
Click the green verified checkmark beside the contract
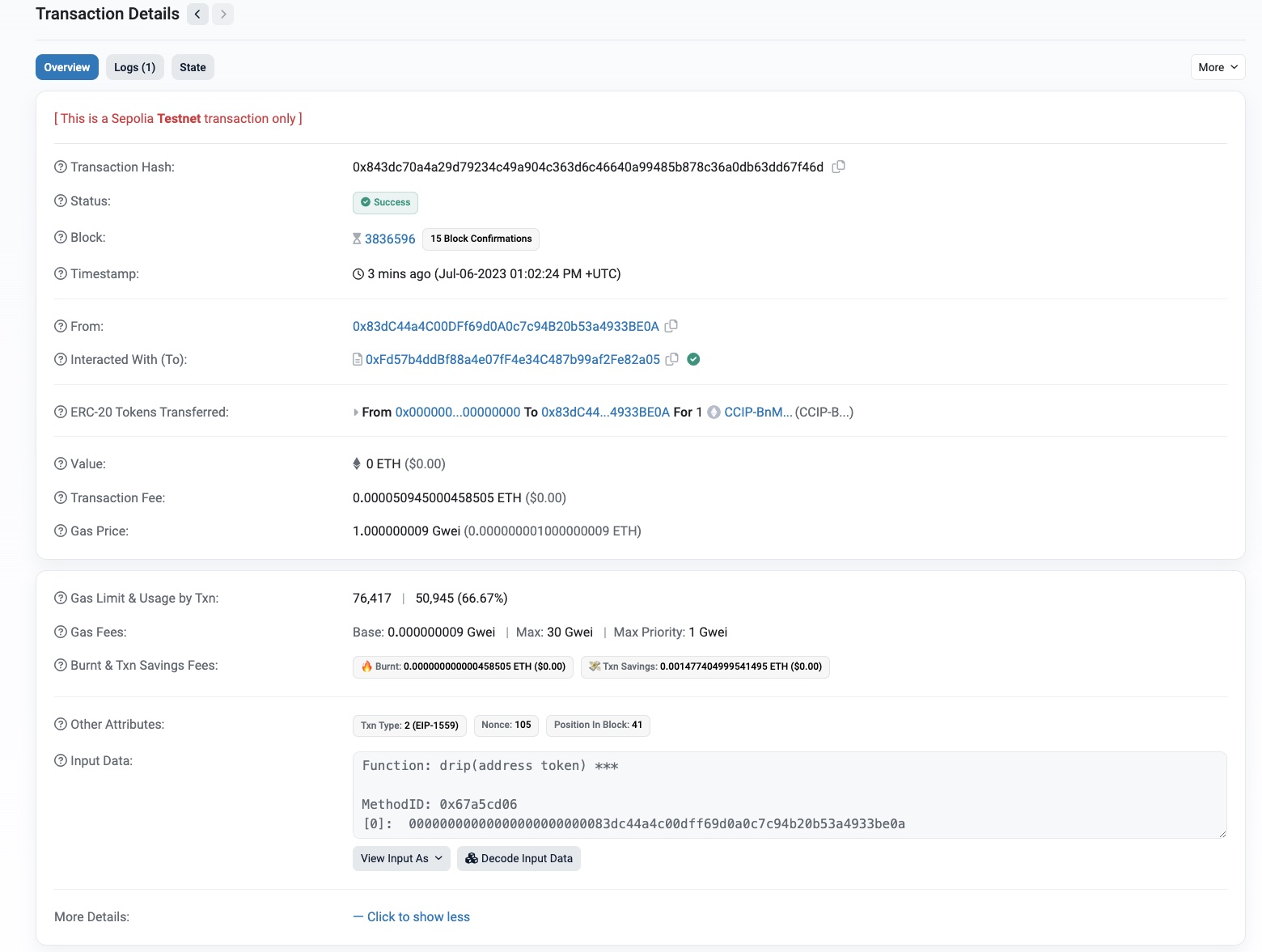click(693, 359)
